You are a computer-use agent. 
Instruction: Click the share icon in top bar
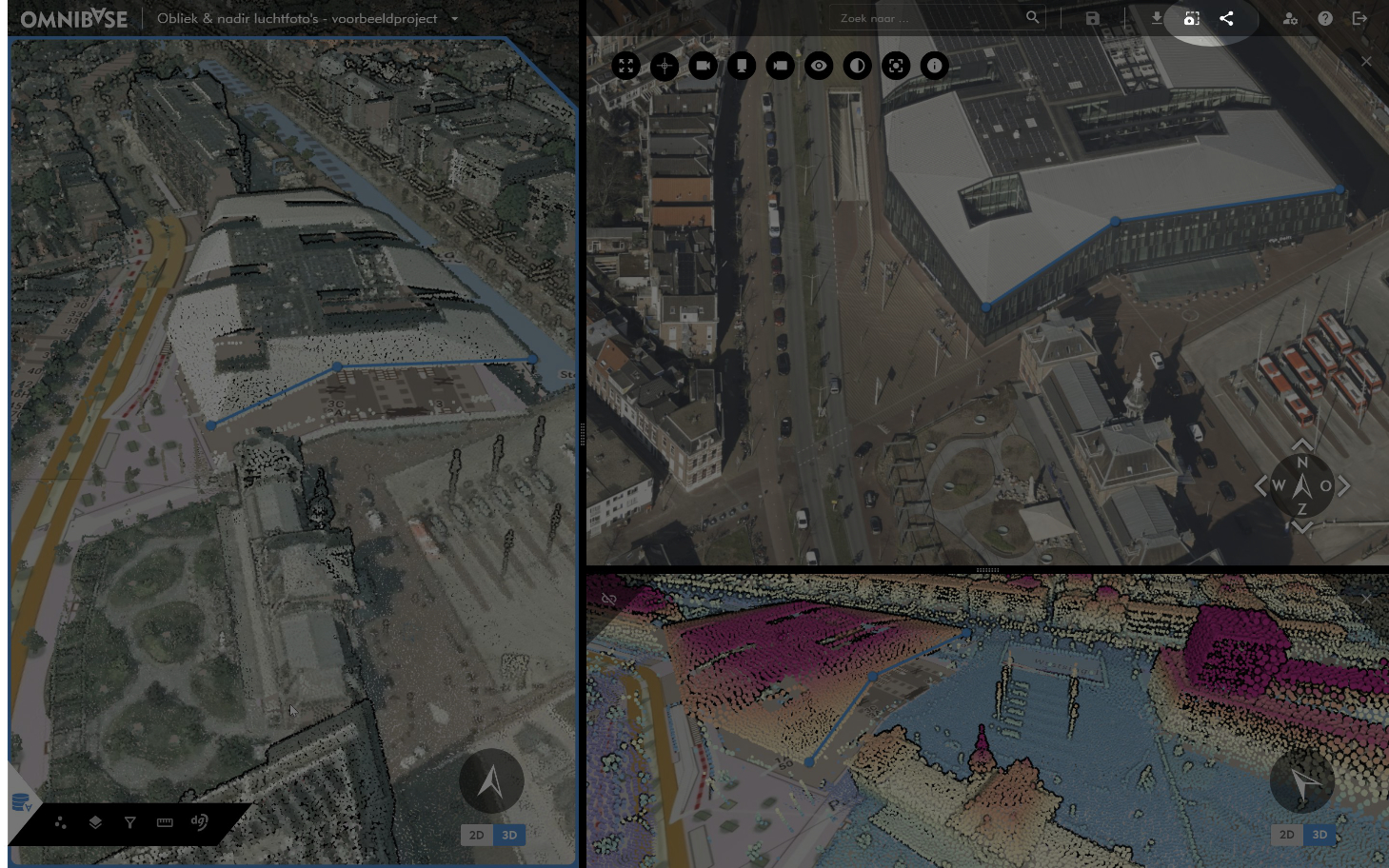(x=1226, y=18)
